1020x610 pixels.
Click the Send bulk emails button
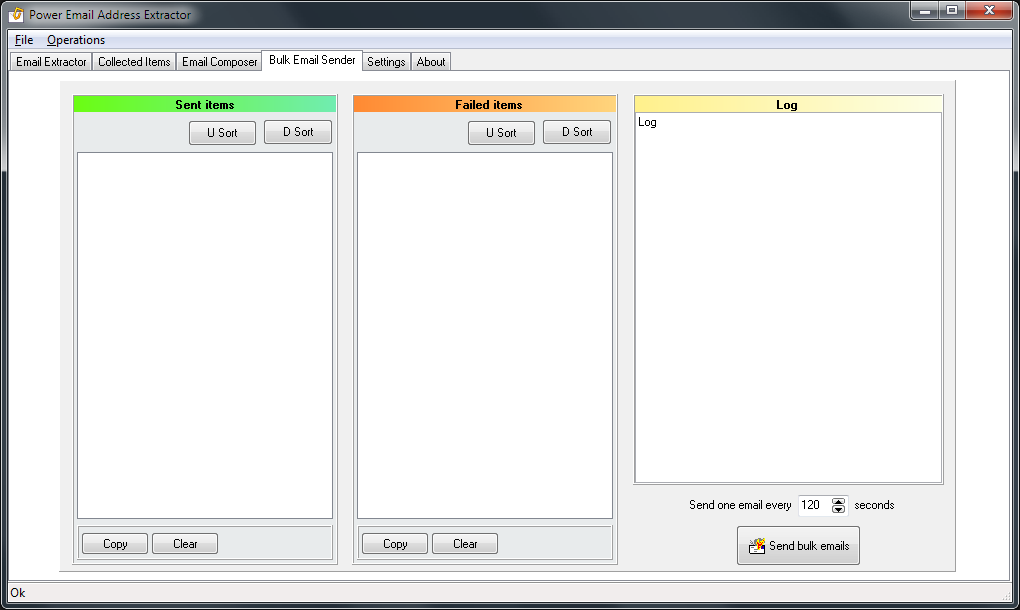[x=798, y=546]
